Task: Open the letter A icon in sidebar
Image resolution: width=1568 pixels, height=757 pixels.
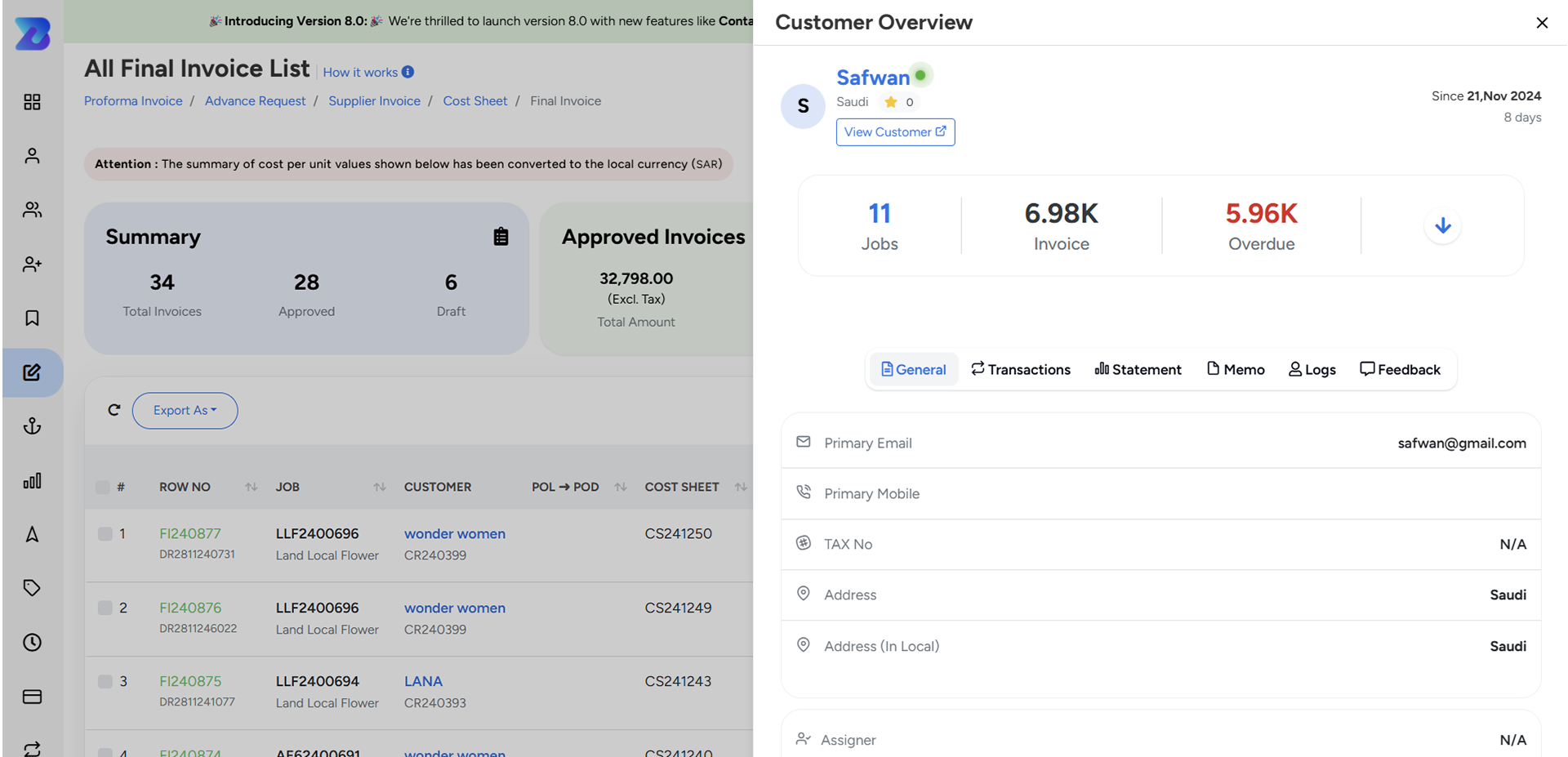Action: click(32, 534)
